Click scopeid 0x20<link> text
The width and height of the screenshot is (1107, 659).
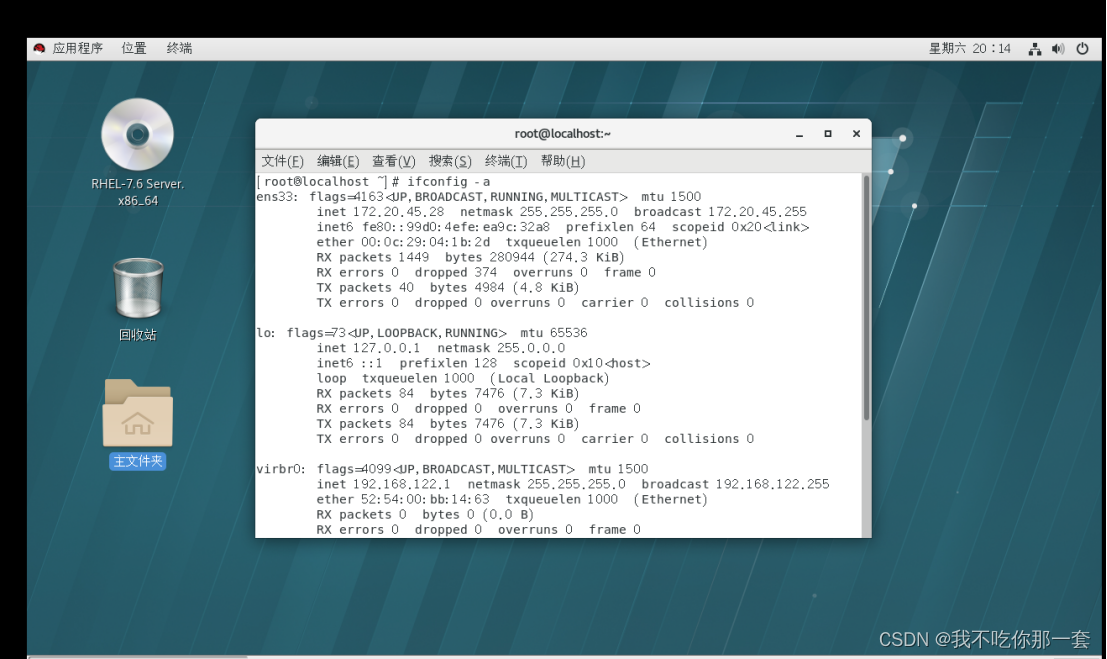[x=741, y=227]
